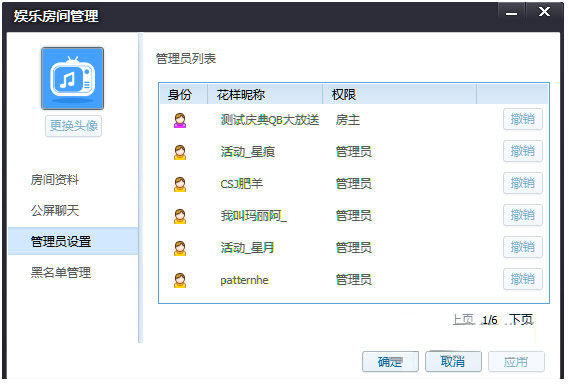Viewport: 569px width, 384px height.
Task: Click the 取消 button
Action: [x=453, y=361]
